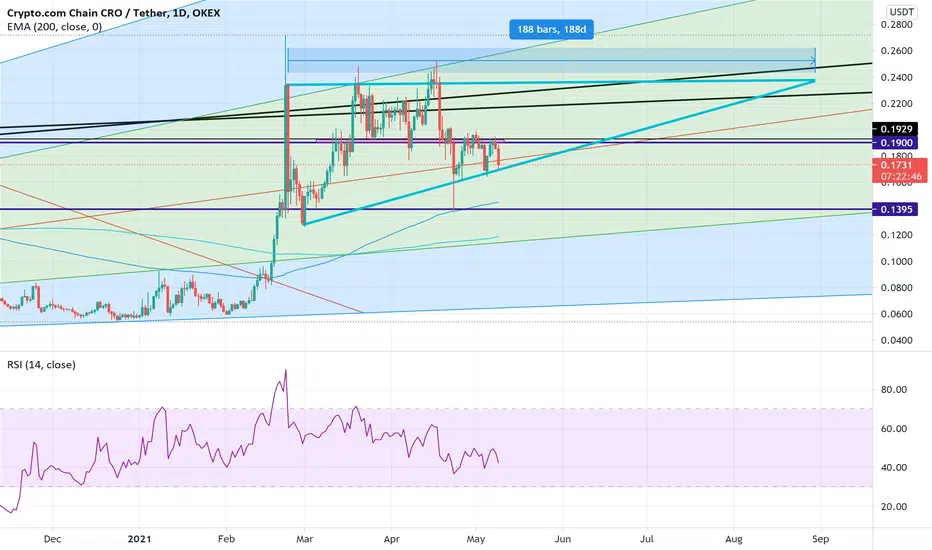Screen dimensions: 932x550
Task: Click the Aug label on time axis
Action: coord(734,539)
